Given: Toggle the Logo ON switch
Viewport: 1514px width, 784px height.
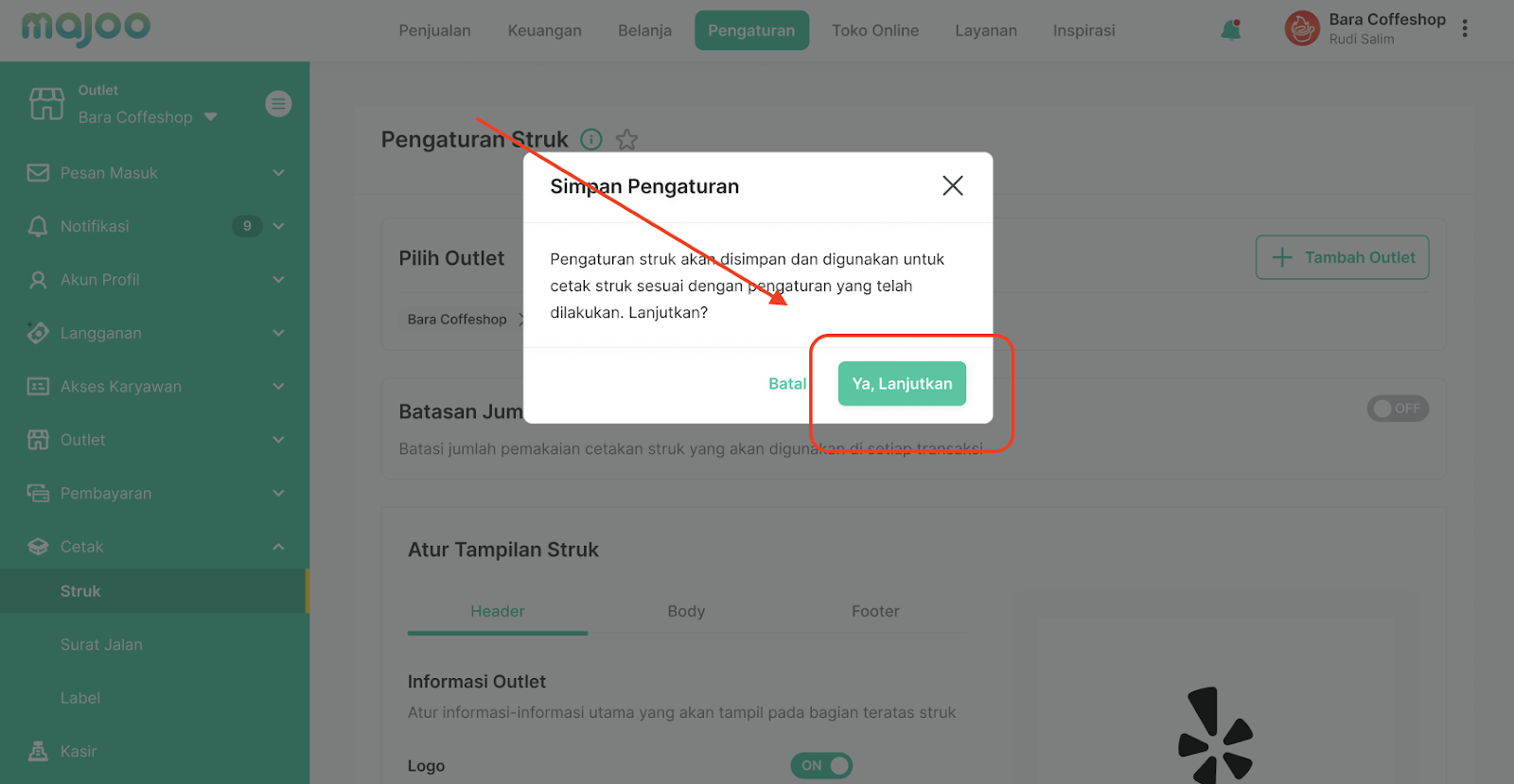Looking at the screenshot, I should tap(821, 765).
